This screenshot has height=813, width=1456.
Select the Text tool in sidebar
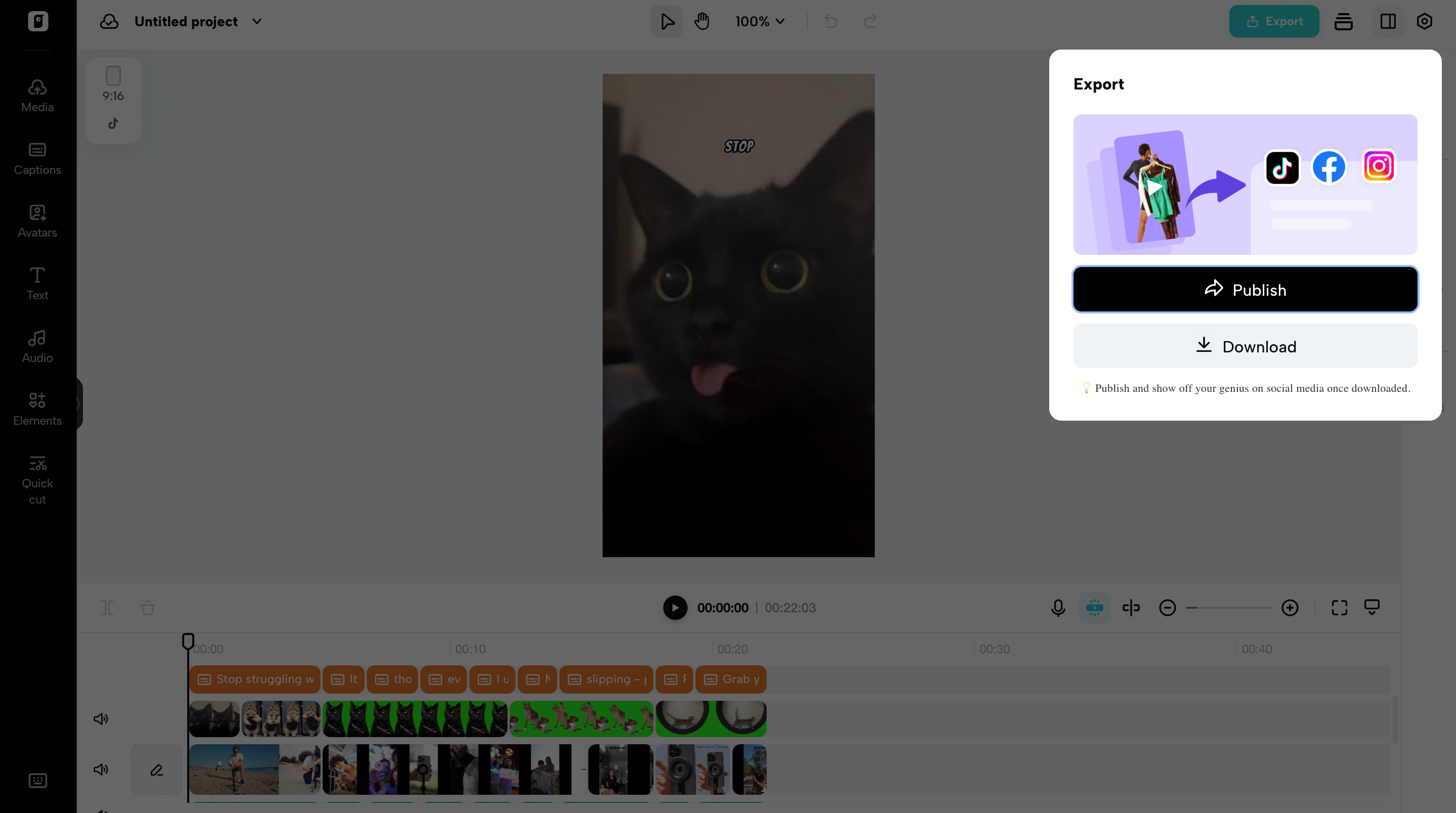(37, 284)
